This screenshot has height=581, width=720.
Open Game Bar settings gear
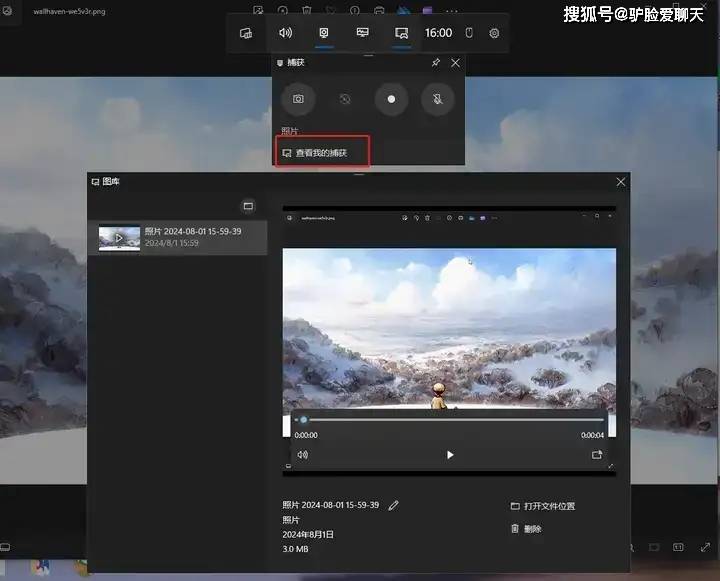pyautogui.click(x=494, y=33)
